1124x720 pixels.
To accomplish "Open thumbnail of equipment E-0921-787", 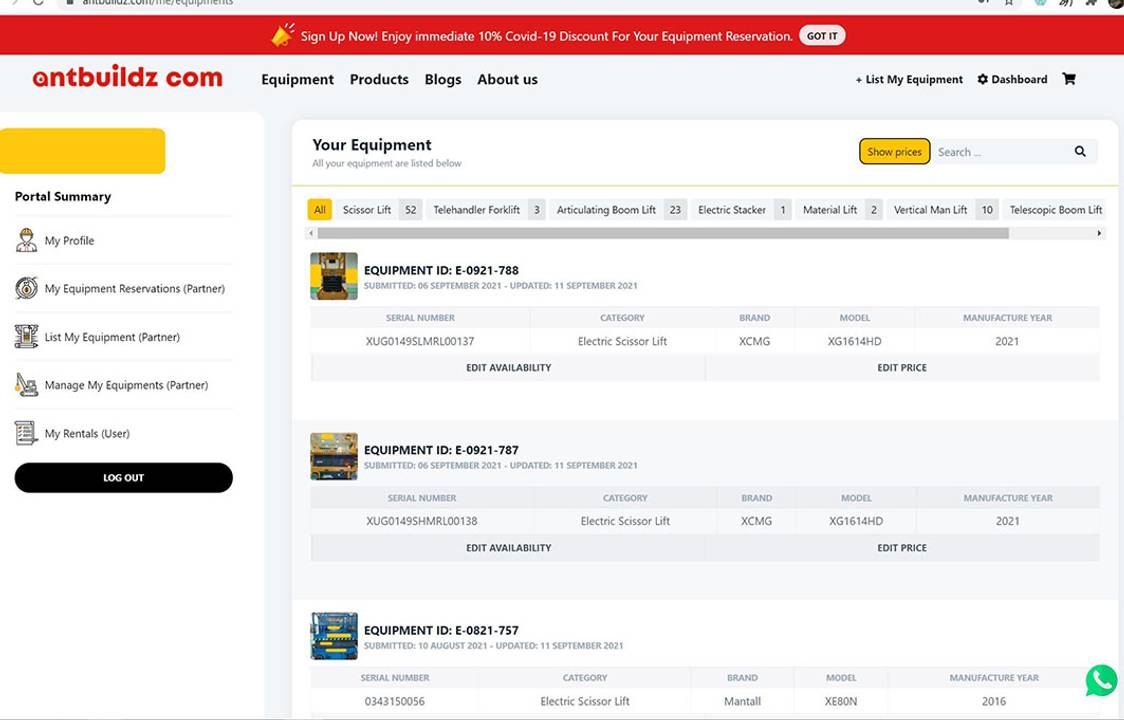I will tap(334, 456).
